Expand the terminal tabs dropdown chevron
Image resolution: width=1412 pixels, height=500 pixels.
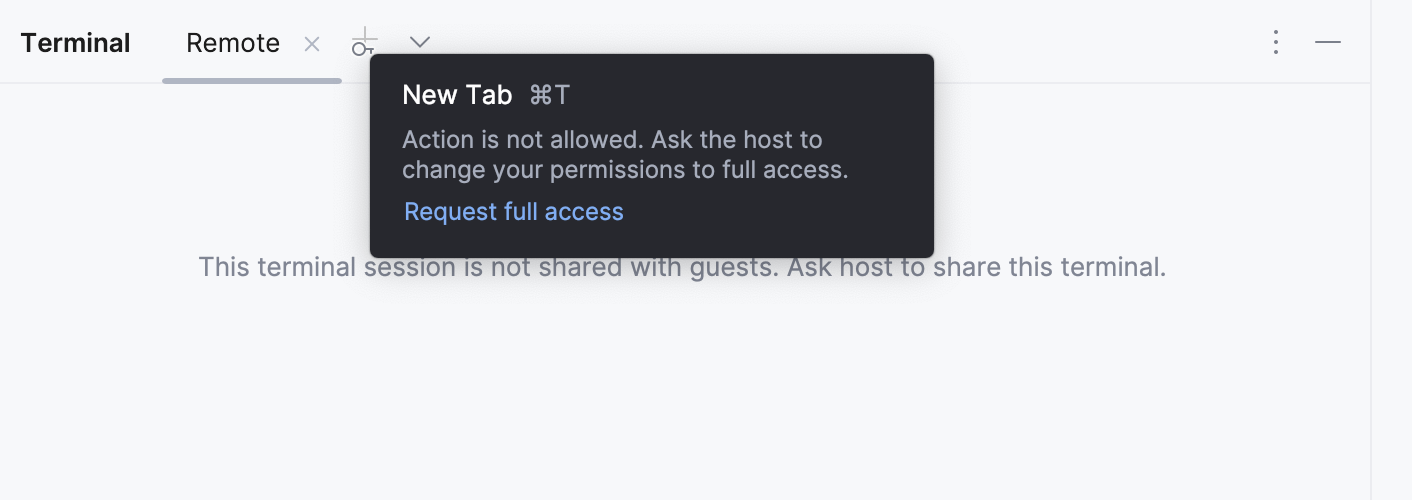420,42
